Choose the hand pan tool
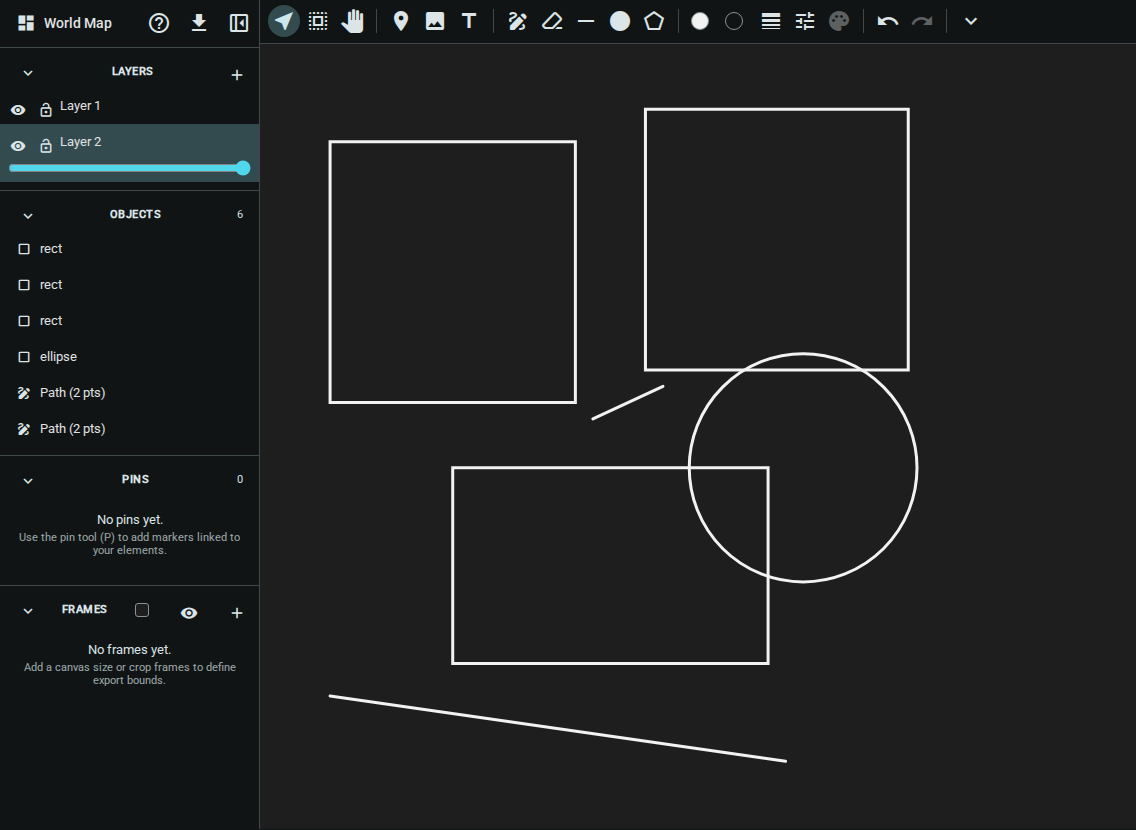This screenshot has width=1136, height=830. click(x=353, y=21)
